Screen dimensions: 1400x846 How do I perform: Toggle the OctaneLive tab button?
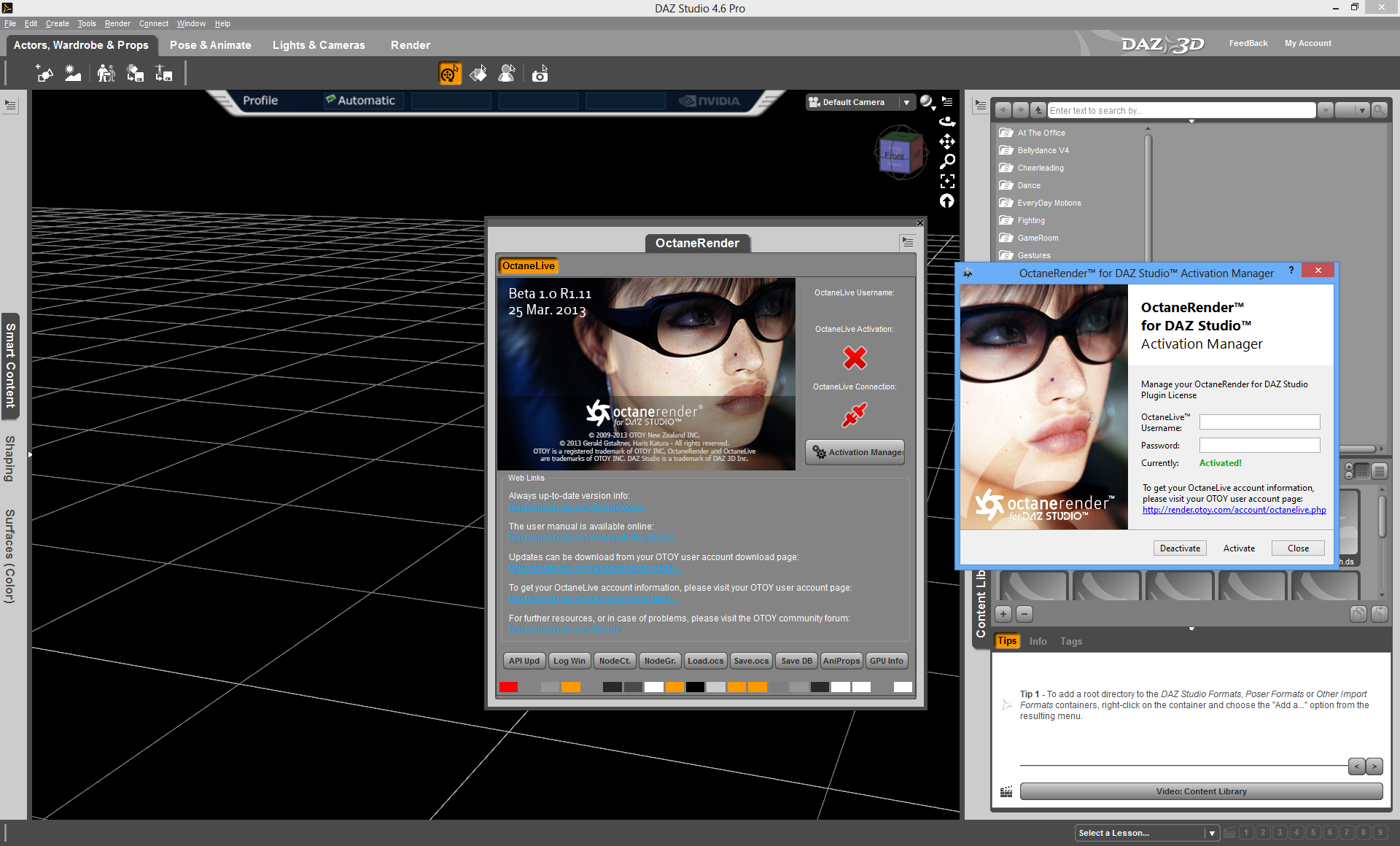[x=528, y=266]
